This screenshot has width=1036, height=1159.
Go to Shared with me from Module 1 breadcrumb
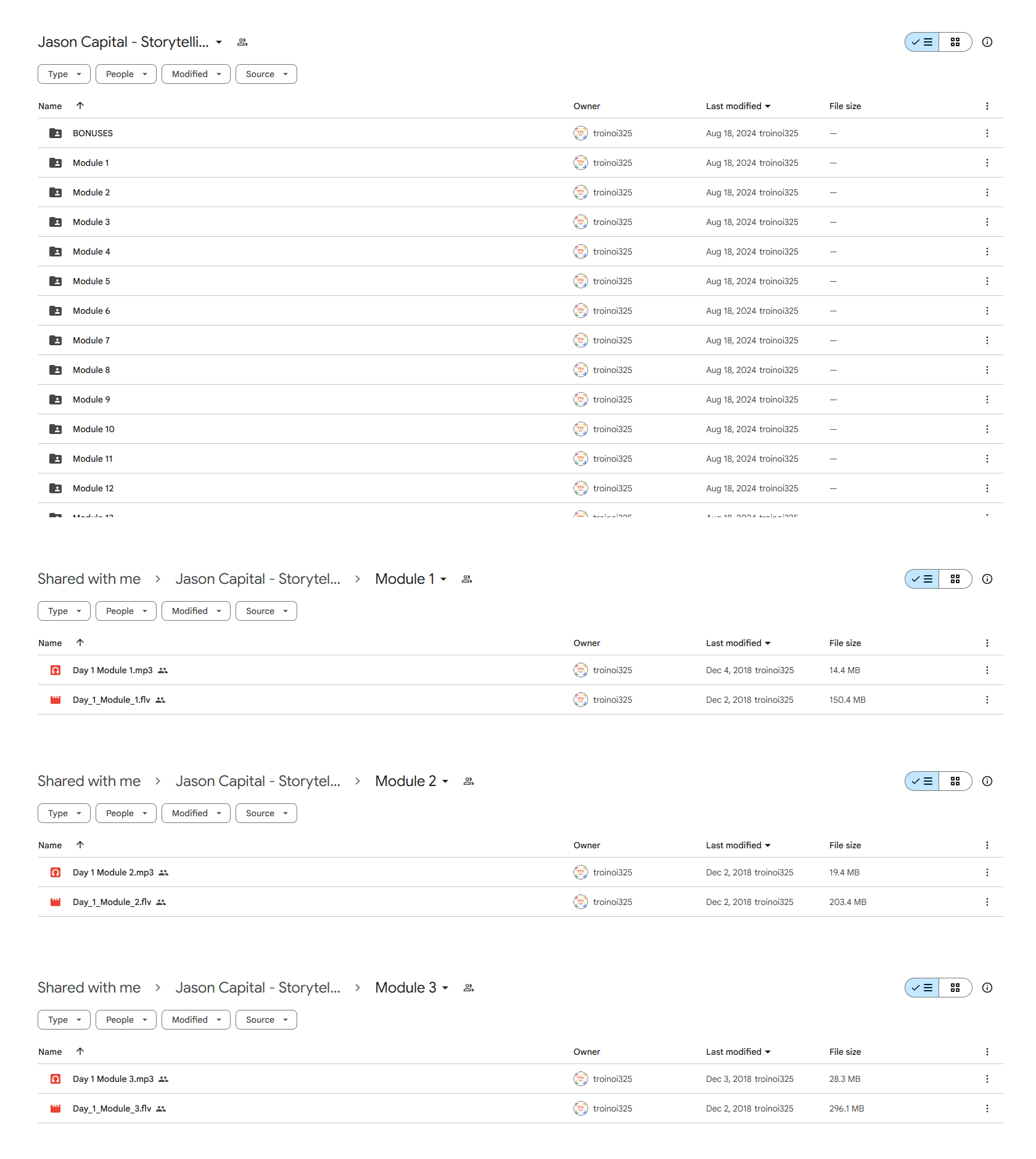click(x=89, y=579)
